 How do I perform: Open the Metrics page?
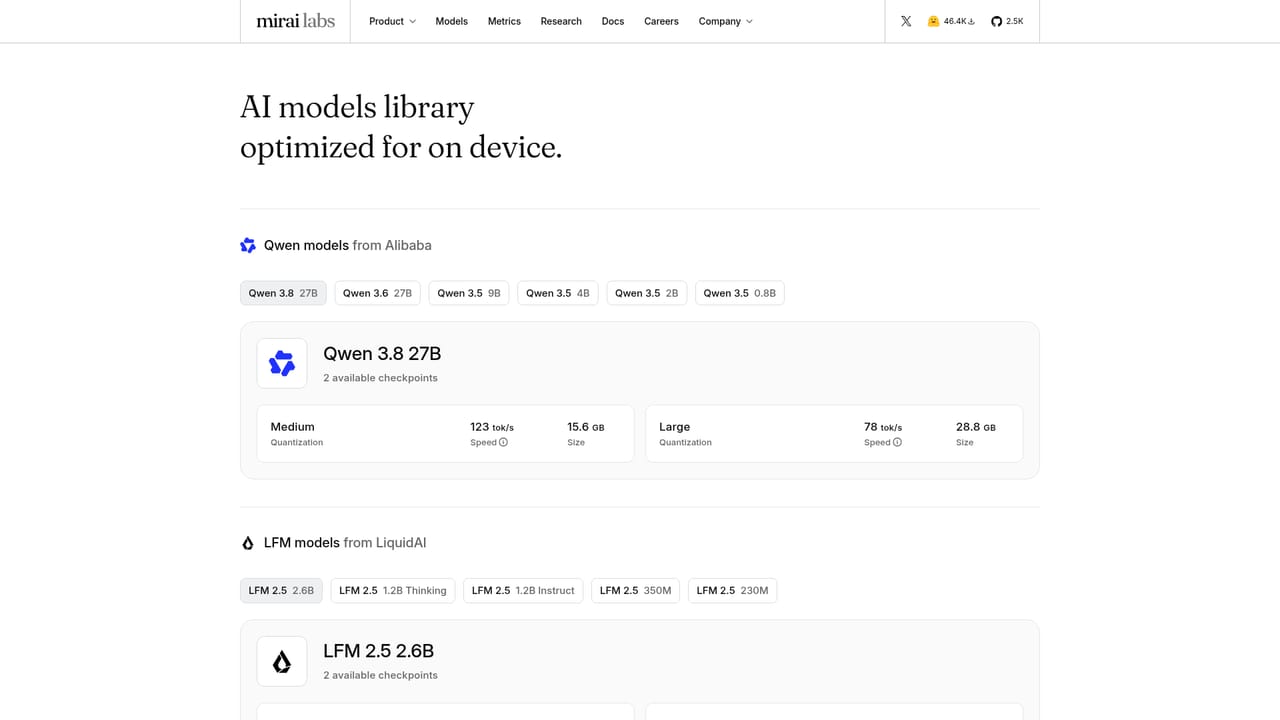point(504,21)
